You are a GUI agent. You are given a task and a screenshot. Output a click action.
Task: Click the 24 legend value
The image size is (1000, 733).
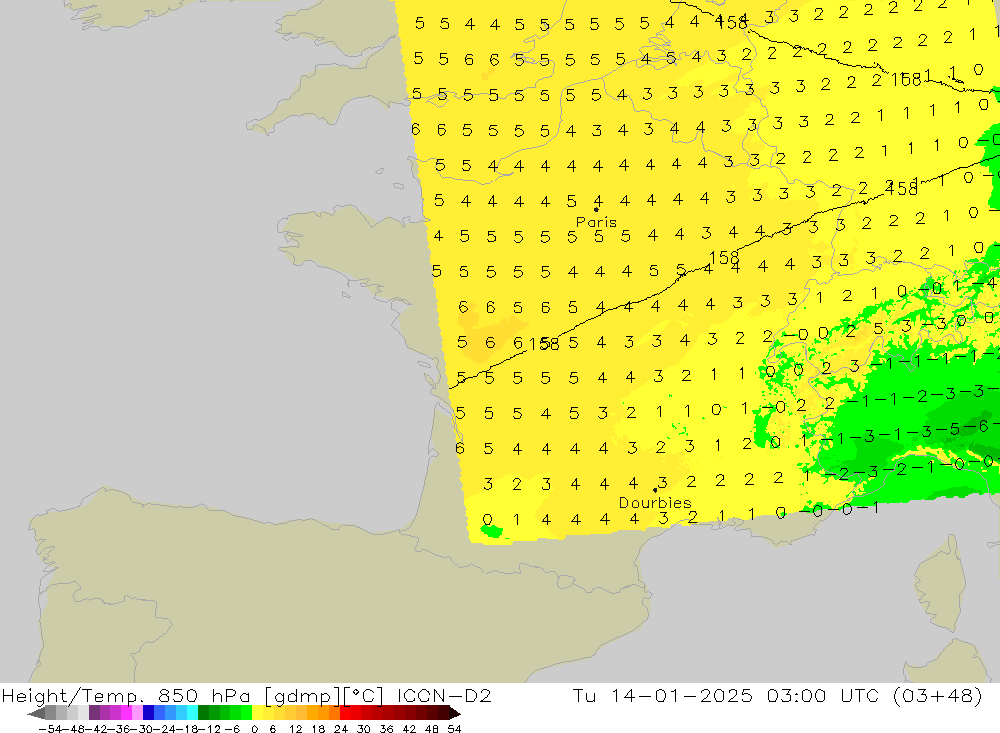(x=341, y=729)
